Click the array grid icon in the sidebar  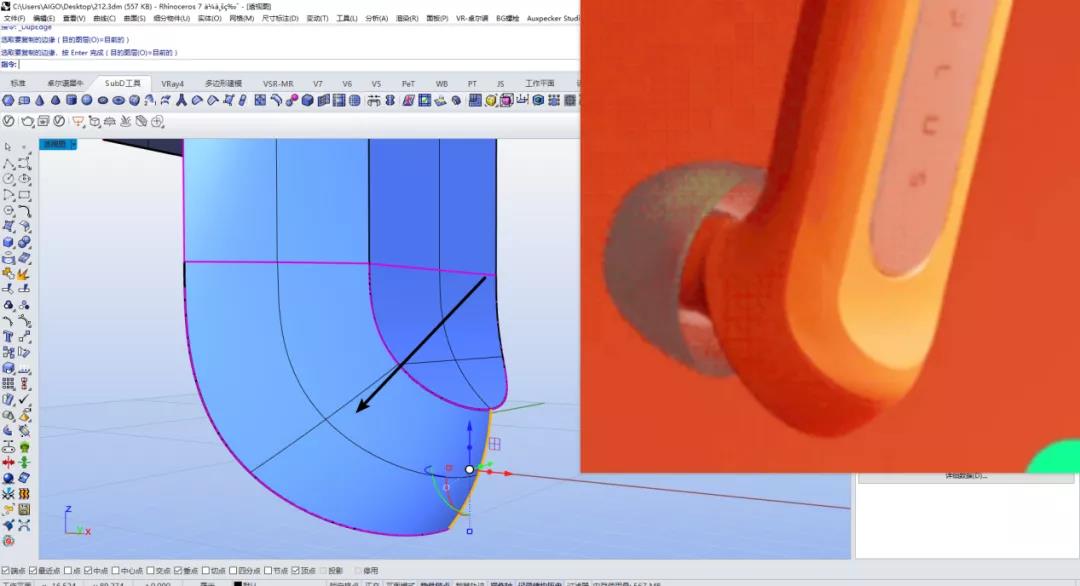click(x=8, y=384)
